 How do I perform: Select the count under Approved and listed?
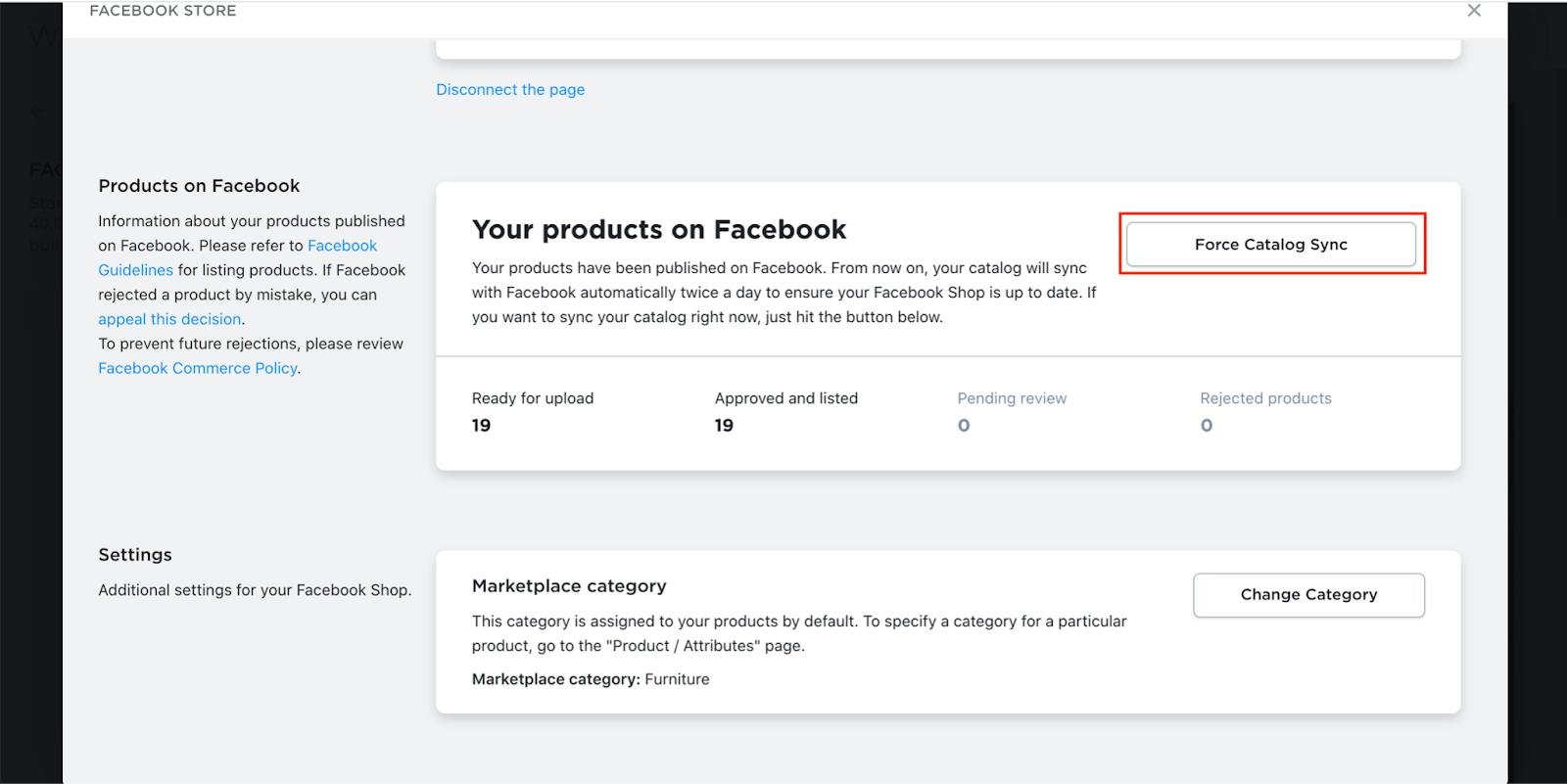click(724, 426)
